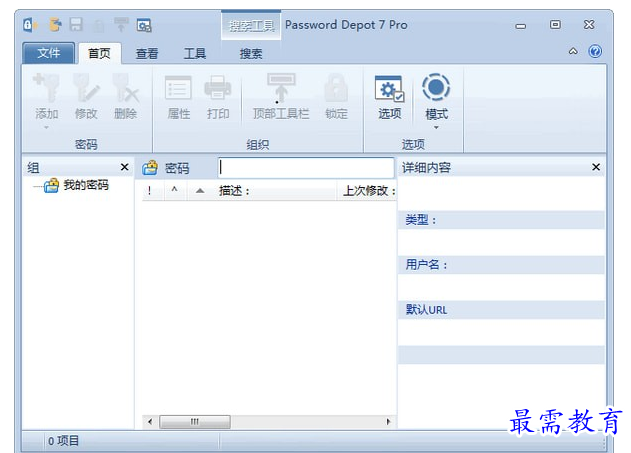Click the top bar icon in quick access toolbar
This screenshot has height=453, width=631.
tap(121, 25)
